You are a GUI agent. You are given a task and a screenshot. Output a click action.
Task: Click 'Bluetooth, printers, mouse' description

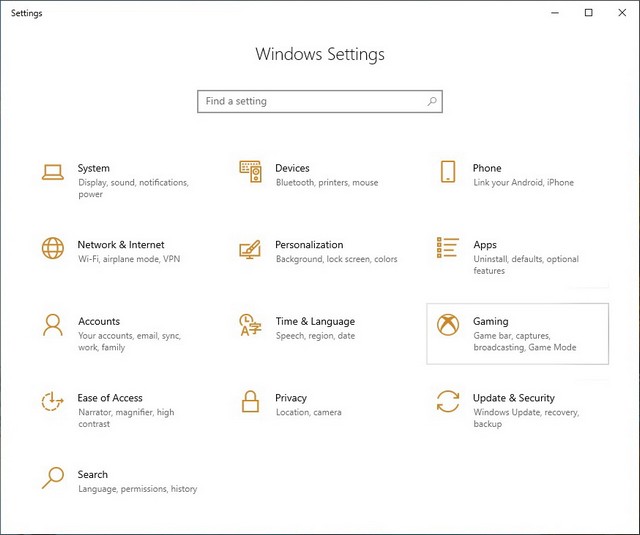[327, 182]
